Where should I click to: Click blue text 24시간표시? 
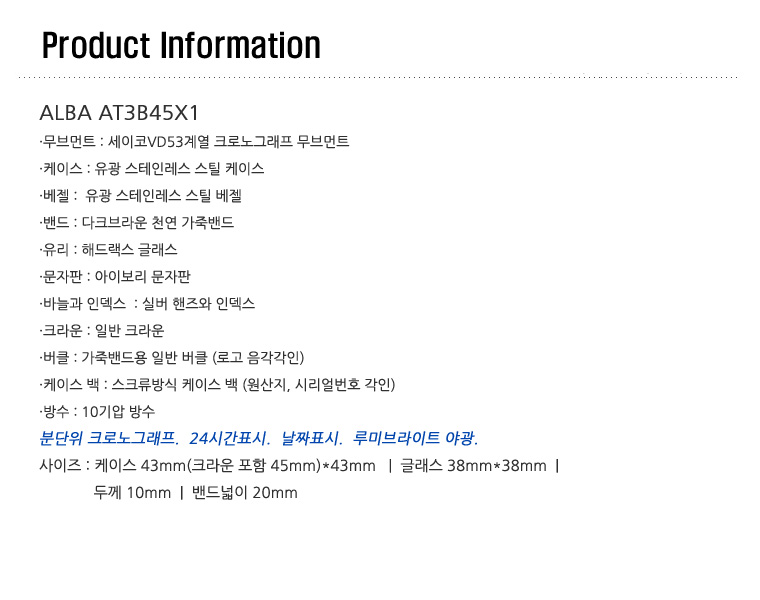230,438
